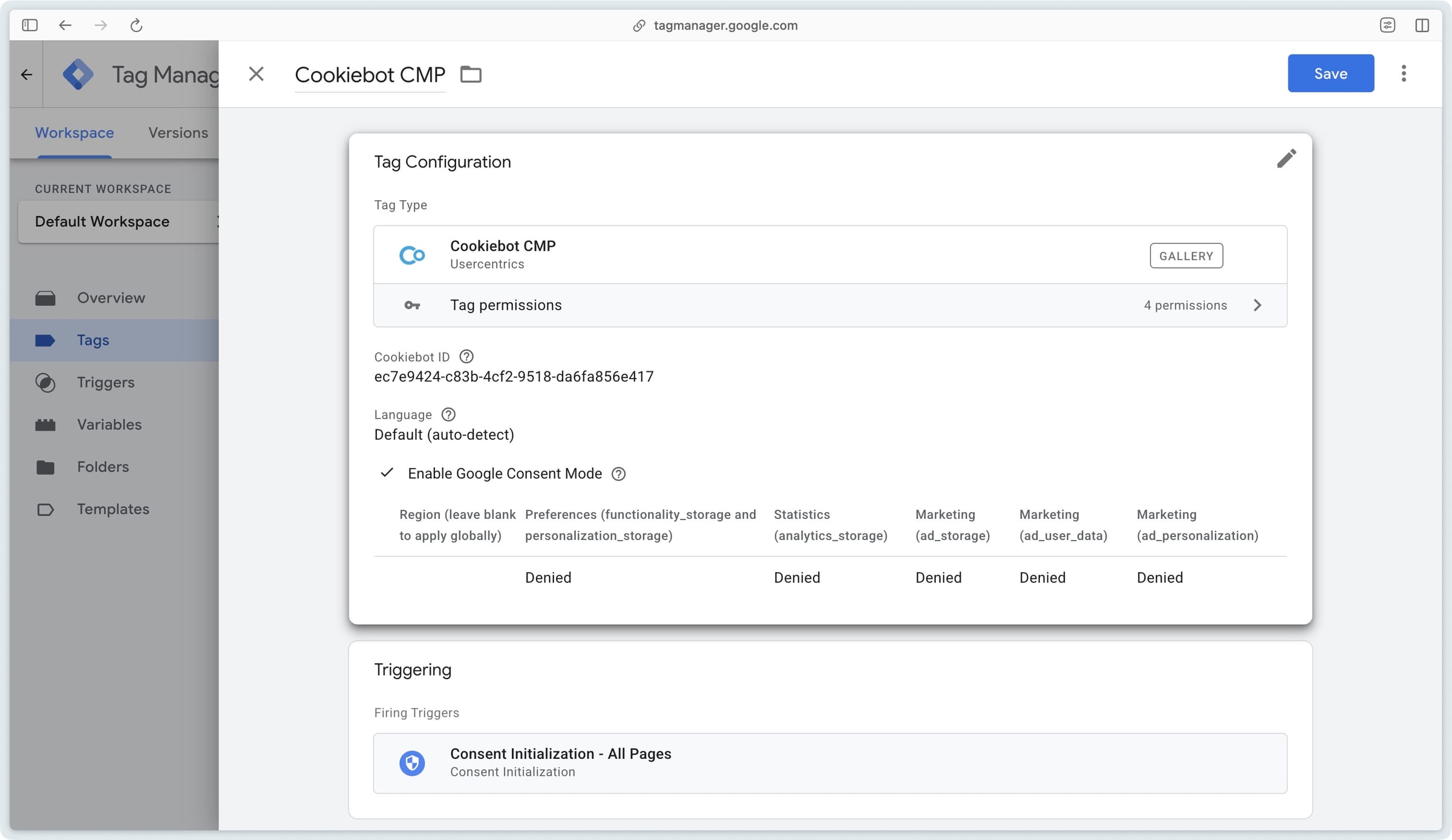Open the Consent Initialization - All Pages trigger
This screenshot has width=1452, height=840.
click(x=830, y=763)
